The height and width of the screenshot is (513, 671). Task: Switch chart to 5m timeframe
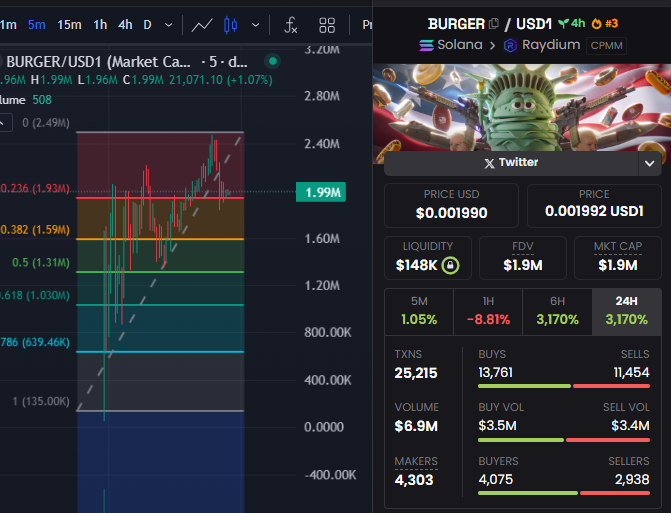36,25
